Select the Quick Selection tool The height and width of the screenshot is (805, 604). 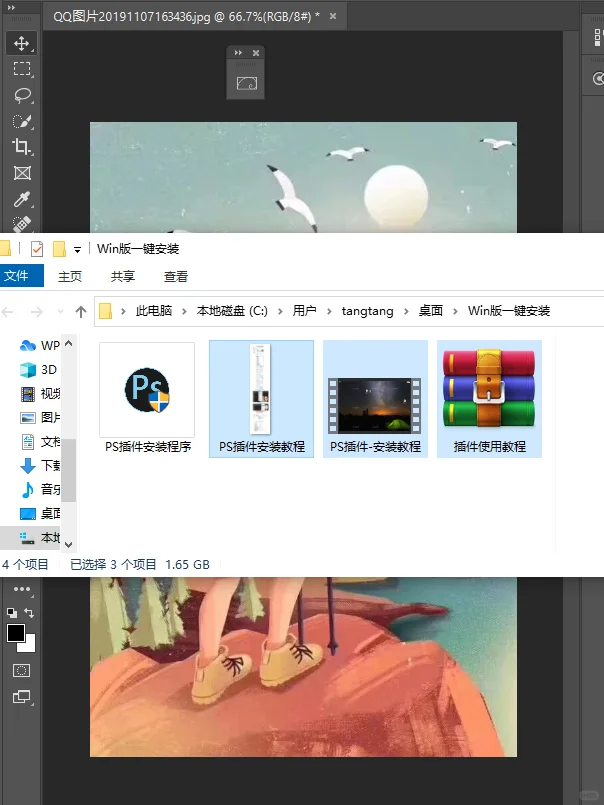(22, 121)
